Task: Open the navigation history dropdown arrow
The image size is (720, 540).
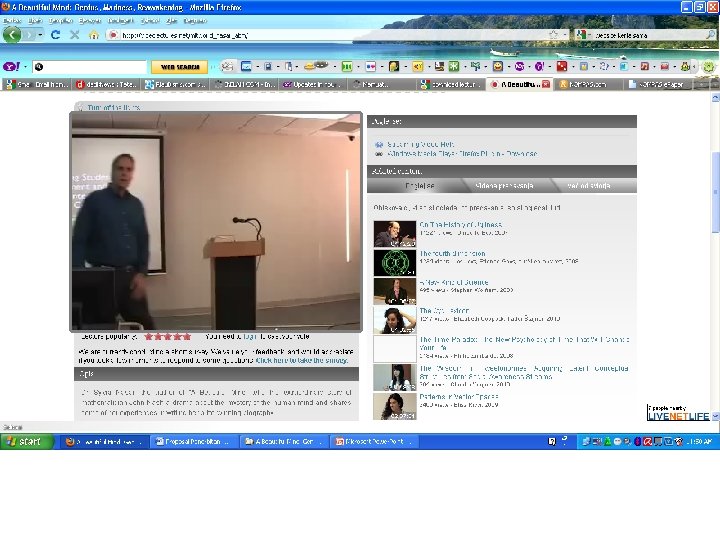Action: point(40,35)
